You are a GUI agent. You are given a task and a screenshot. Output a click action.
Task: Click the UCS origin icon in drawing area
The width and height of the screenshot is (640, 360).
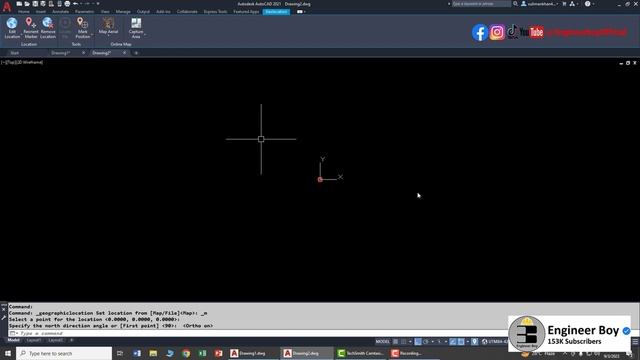pyautogui.click(x=320, y=180)
